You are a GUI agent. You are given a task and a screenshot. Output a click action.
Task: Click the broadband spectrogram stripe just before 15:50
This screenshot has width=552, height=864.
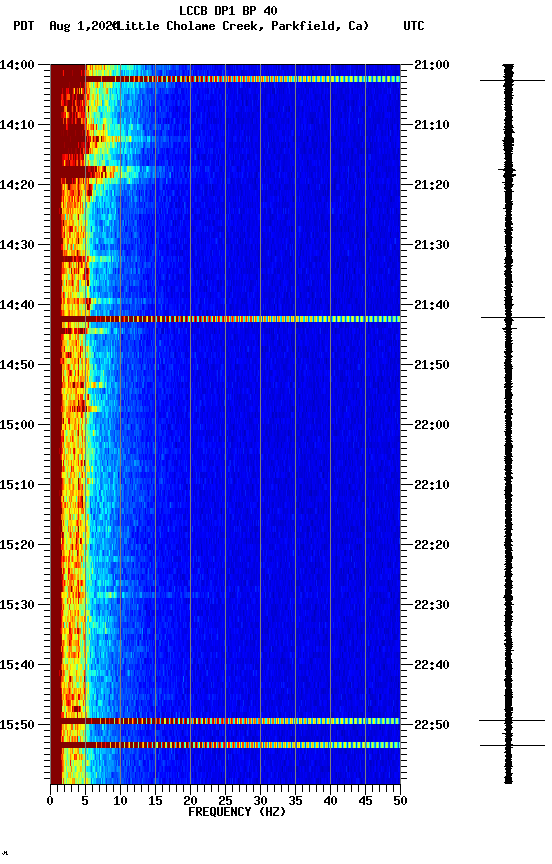(225, 721)
